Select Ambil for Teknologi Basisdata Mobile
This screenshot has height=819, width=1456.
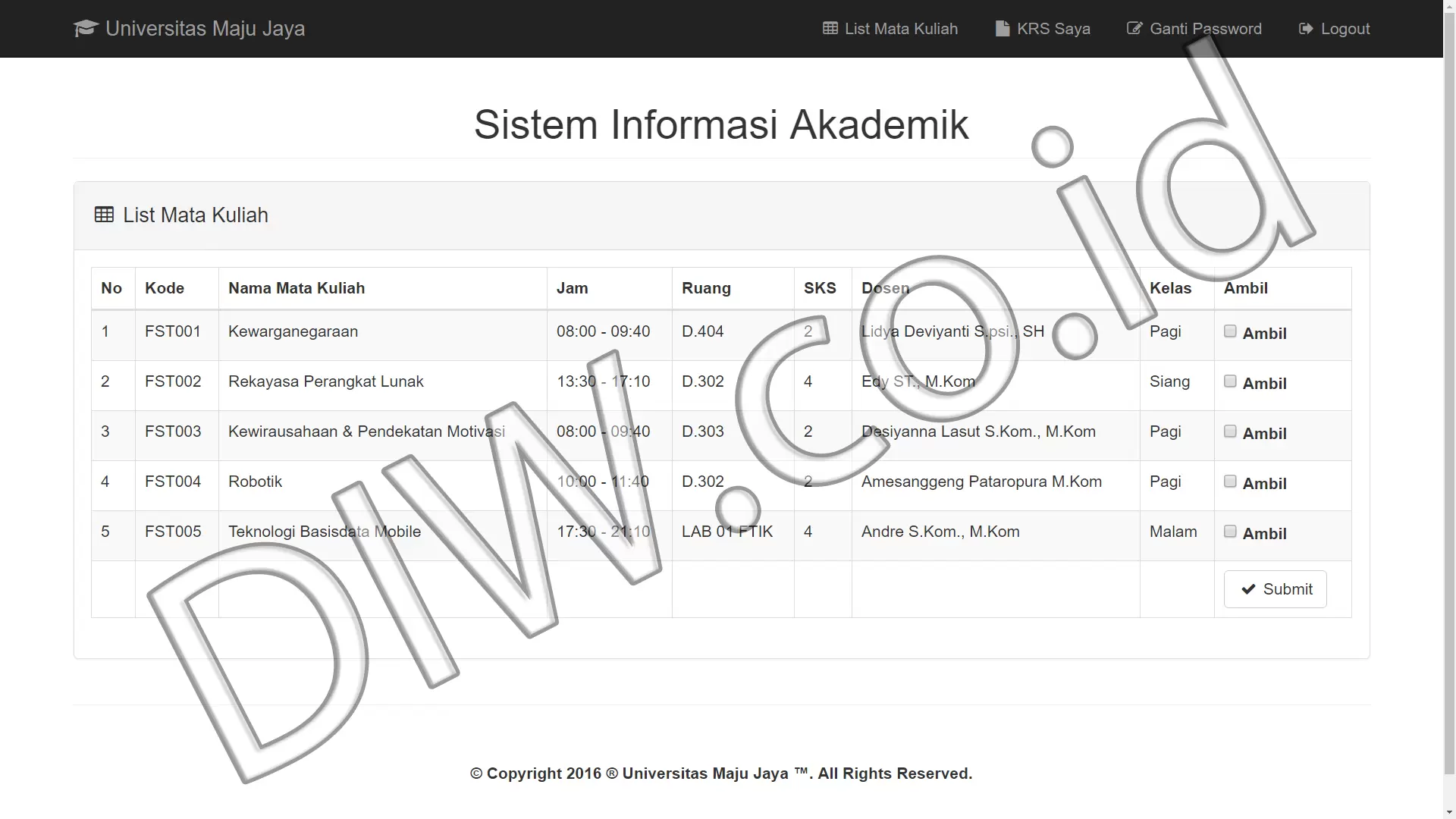1230,532
